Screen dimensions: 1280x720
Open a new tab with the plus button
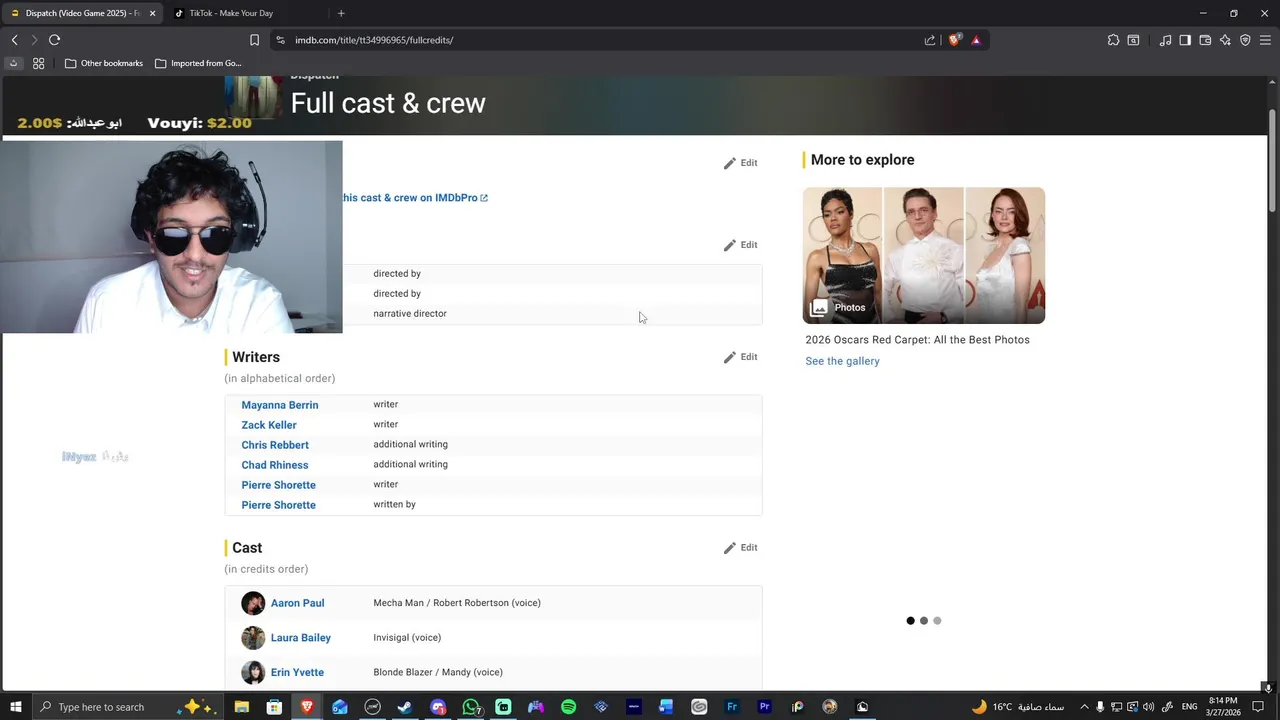click(x=341, y=13)
